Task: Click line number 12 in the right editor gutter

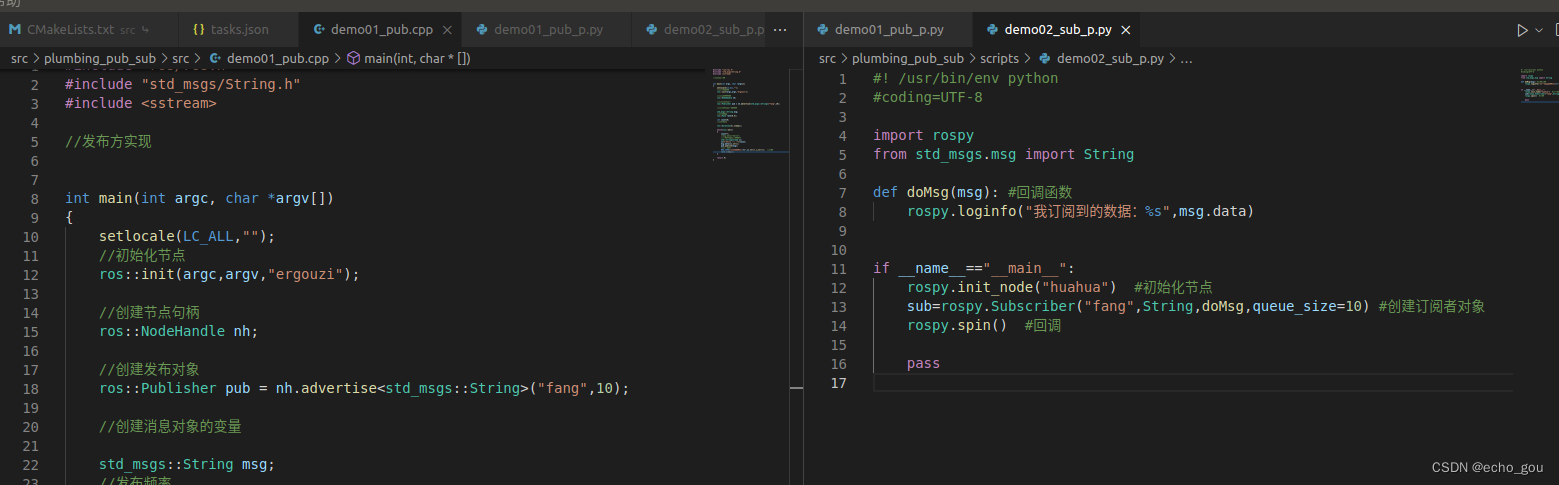Action: [839, 288]
